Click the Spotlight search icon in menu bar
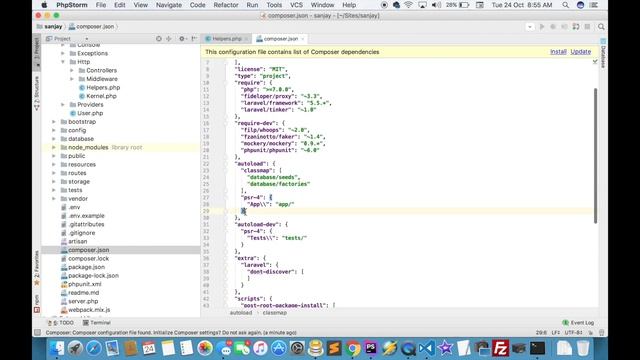Viewport: 640px width, 360px height. pos(565,5)
